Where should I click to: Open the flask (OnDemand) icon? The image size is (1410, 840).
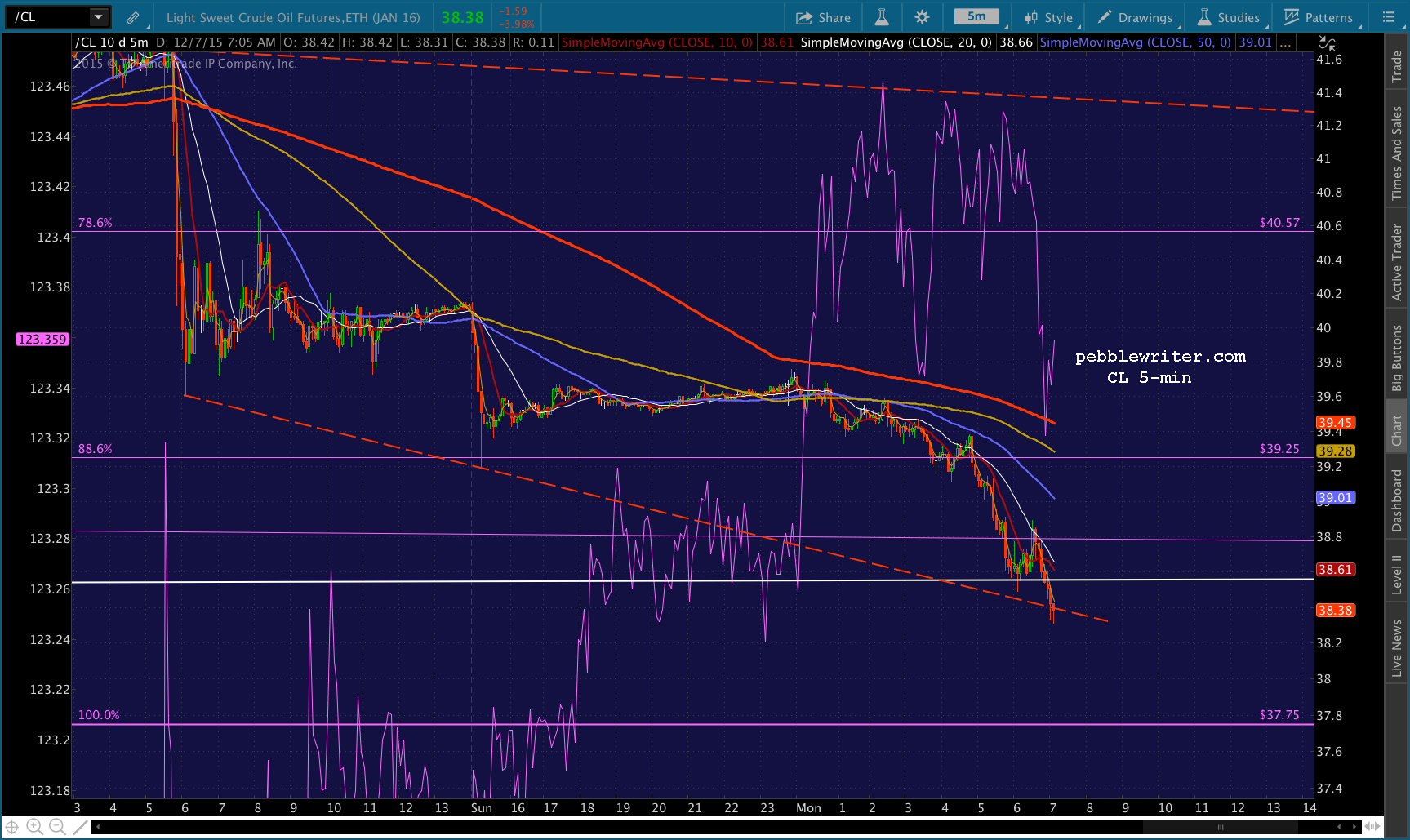pyautogui.click(x=882, y=17)
